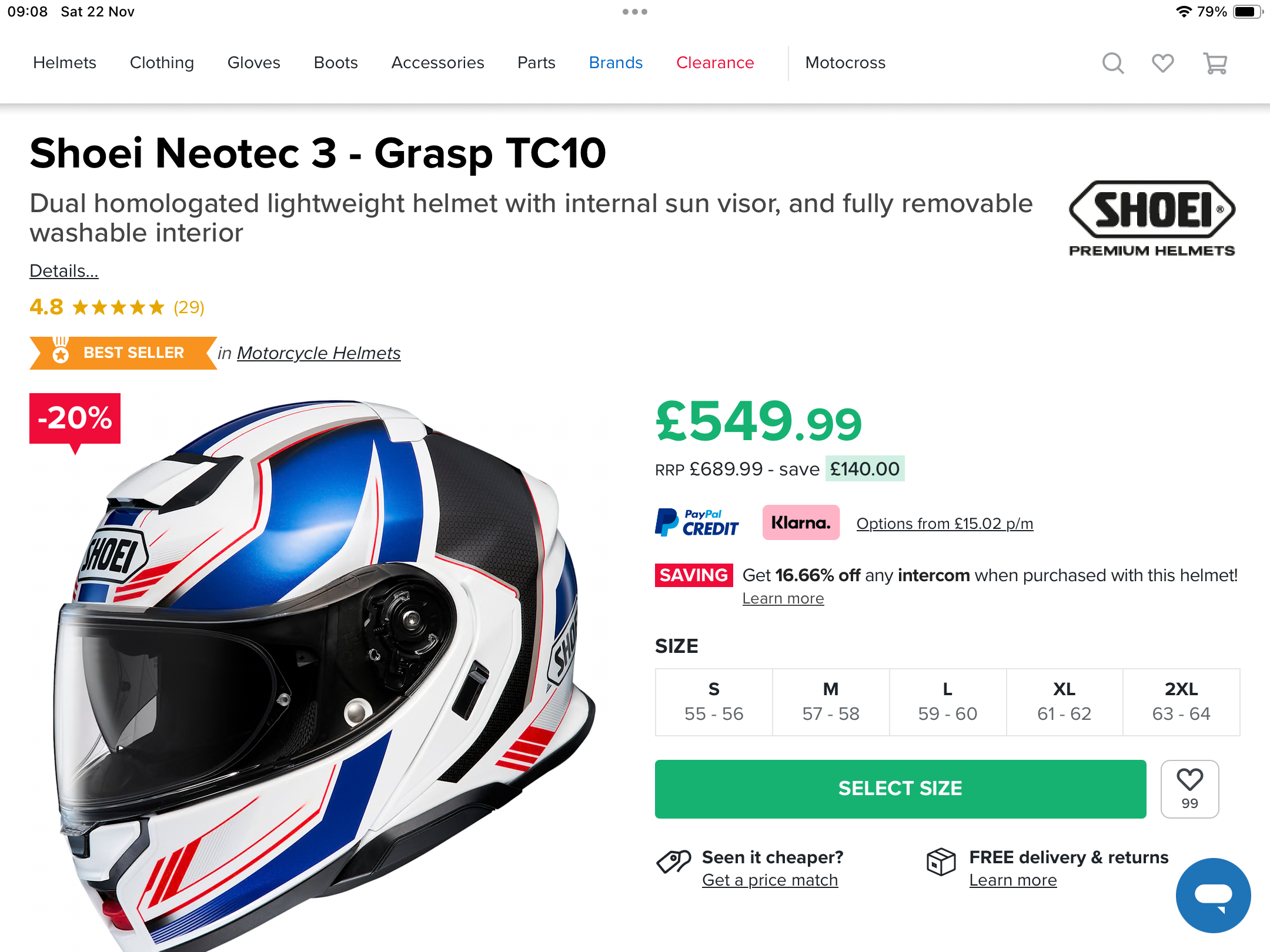This screenshot has height=952, width=1270.
Task: Choose size XL 61 - 62
Action: tap(1064, 702)
